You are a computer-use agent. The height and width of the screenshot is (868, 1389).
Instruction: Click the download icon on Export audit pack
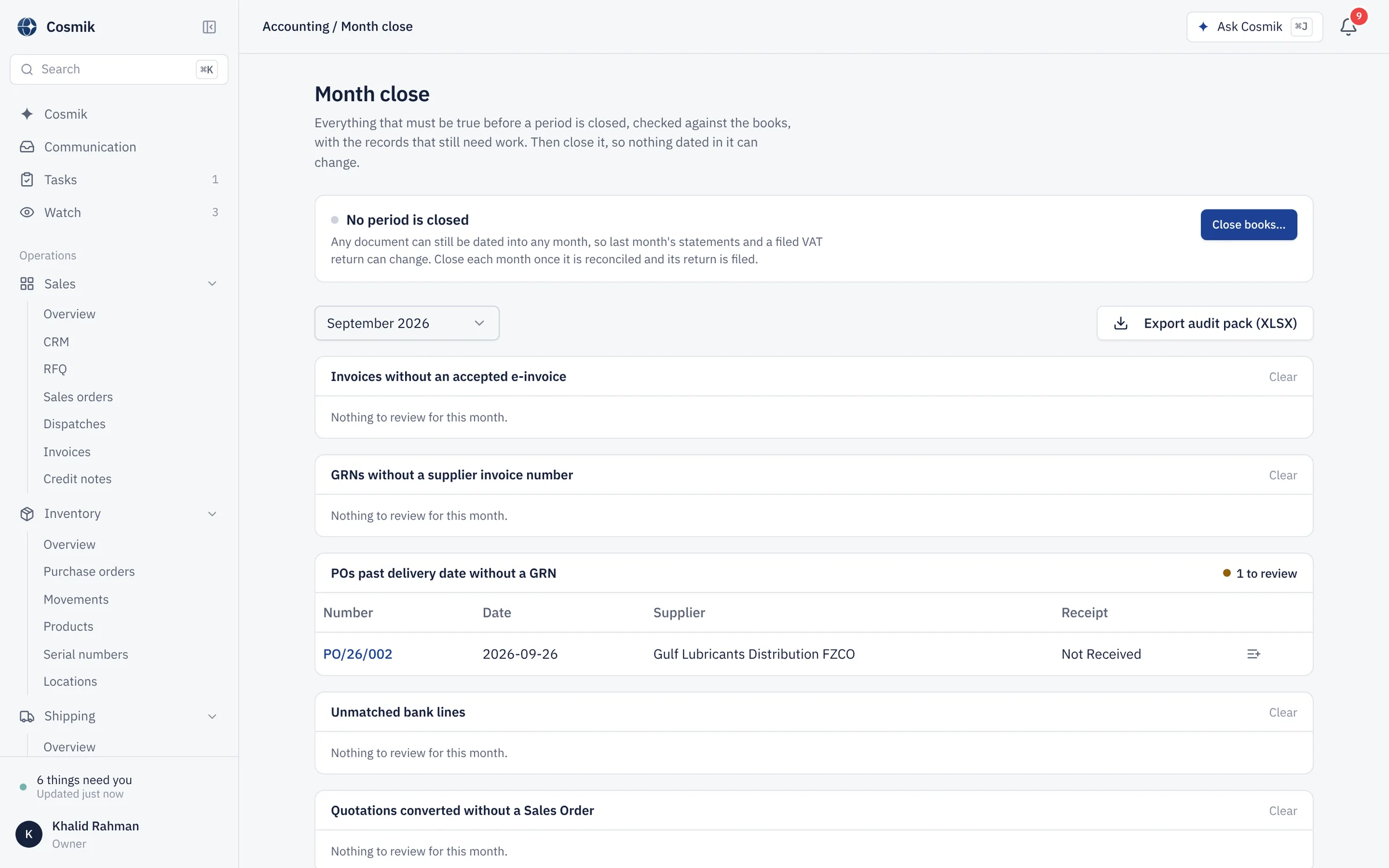1120,323
